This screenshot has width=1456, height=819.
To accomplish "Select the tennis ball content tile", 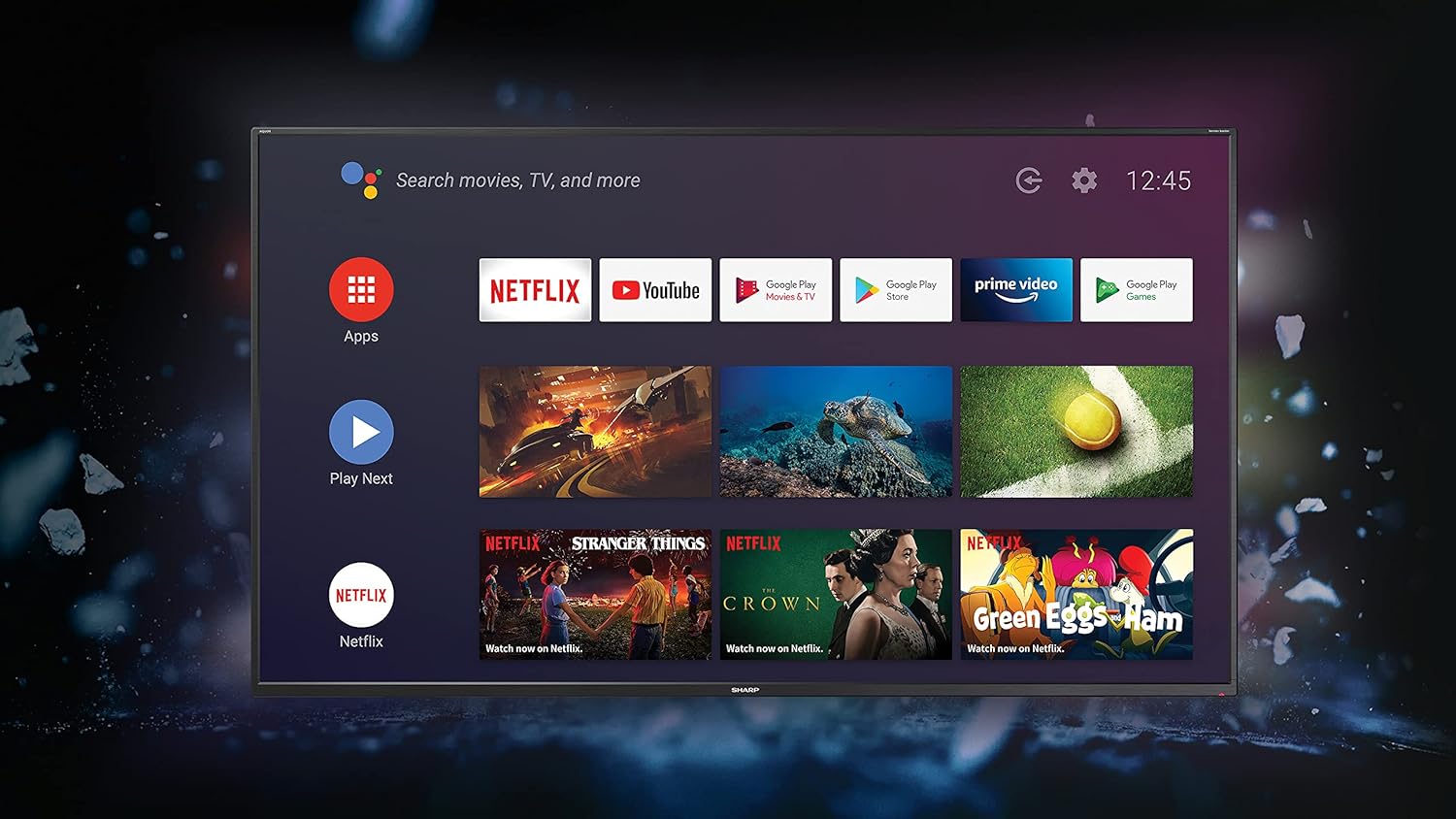I will (x=1075, y=431).
